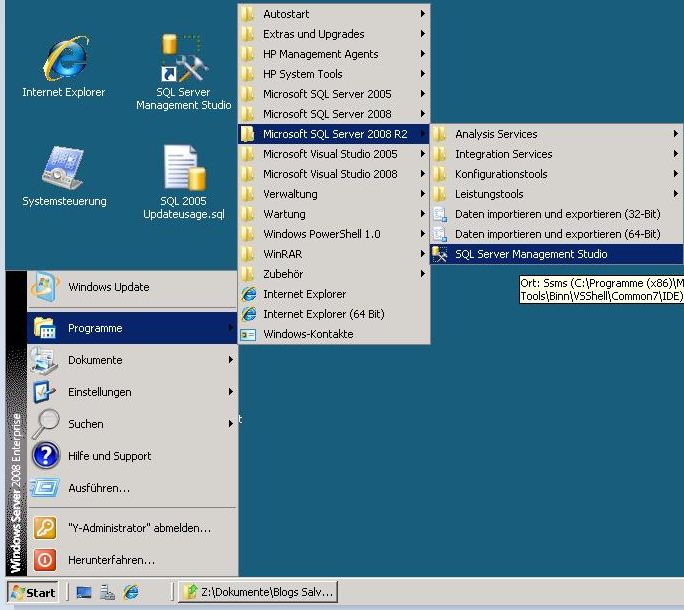Select Daten importieren und exportieren (64-Bit) label
Image resolution: width=684 pixels, height=610 pixels.
(x=557, y=234)
